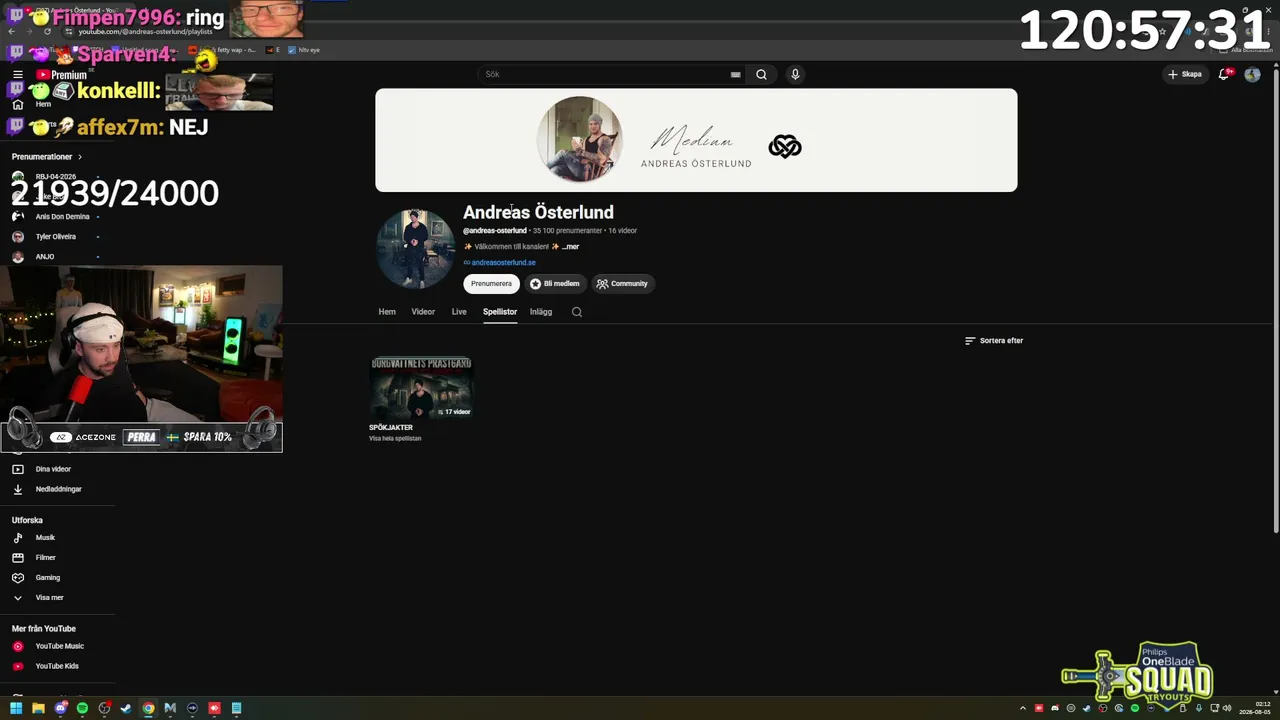Screen dimensions: 1280x720
Task: Open the account avatar menu
Action: pyautogui.click(x=1252, y=74)
